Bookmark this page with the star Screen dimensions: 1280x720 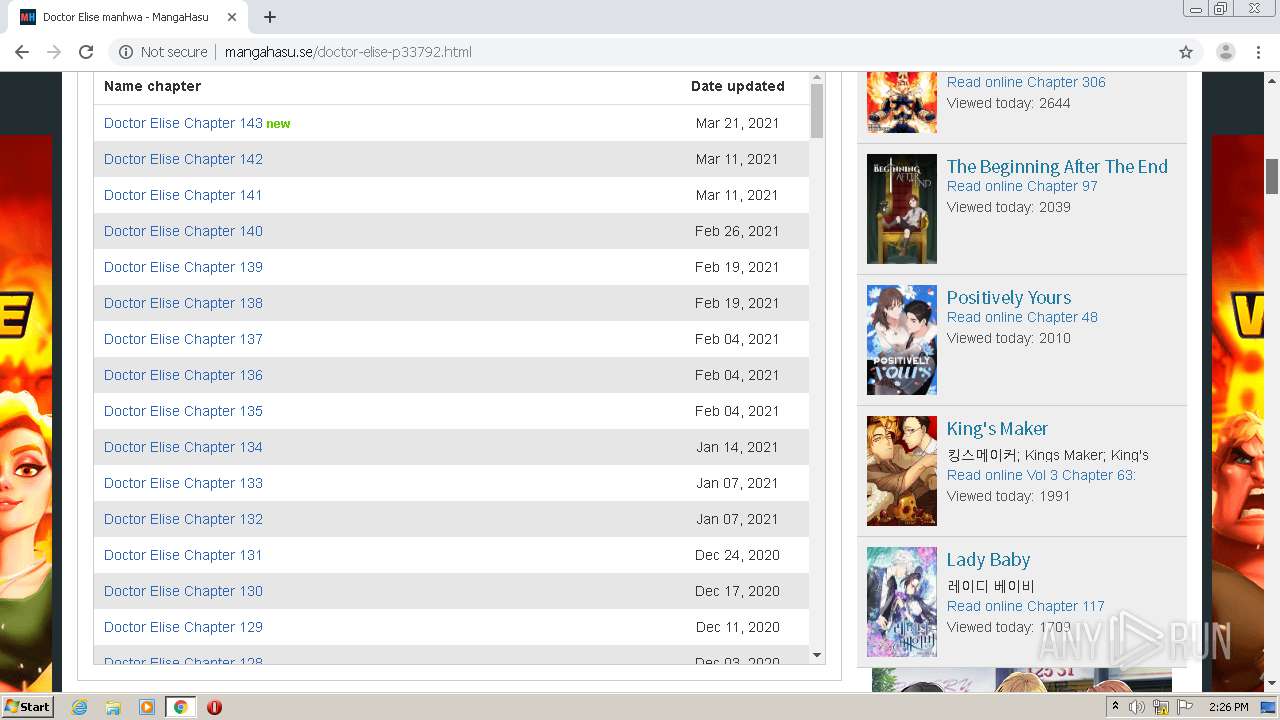1186,52
